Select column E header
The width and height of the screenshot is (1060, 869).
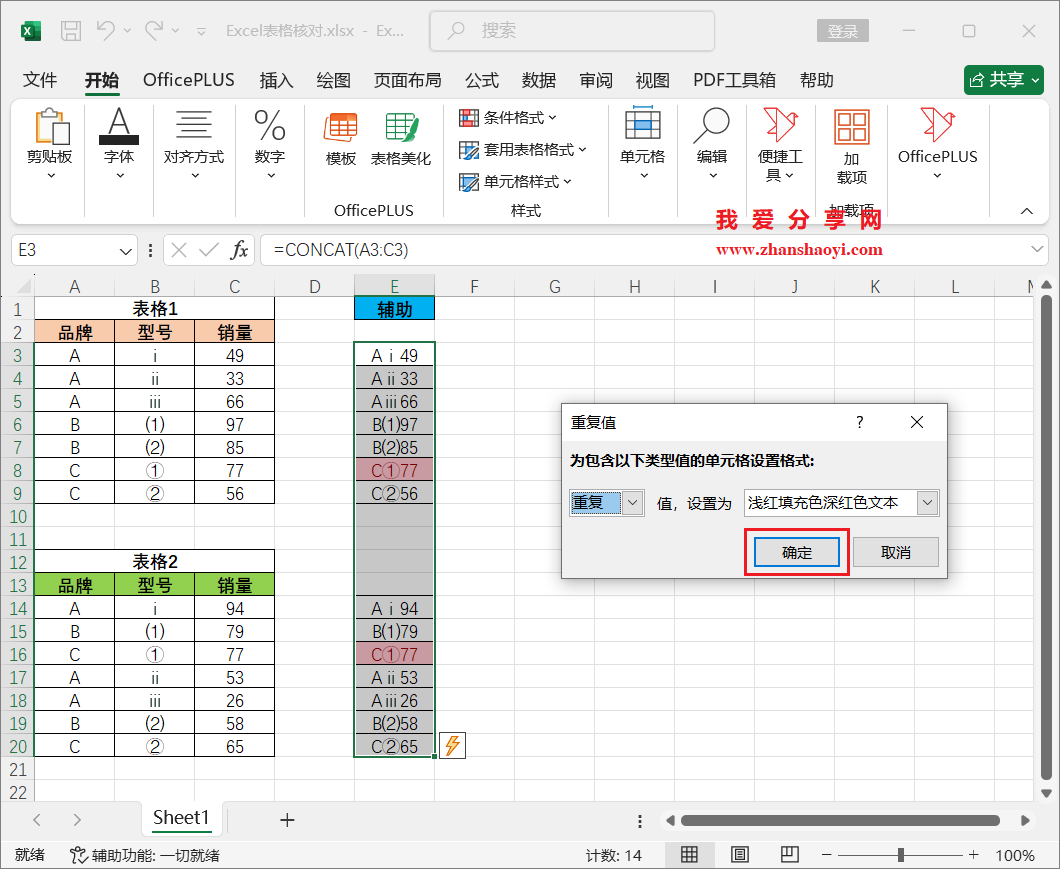[394, 286]
